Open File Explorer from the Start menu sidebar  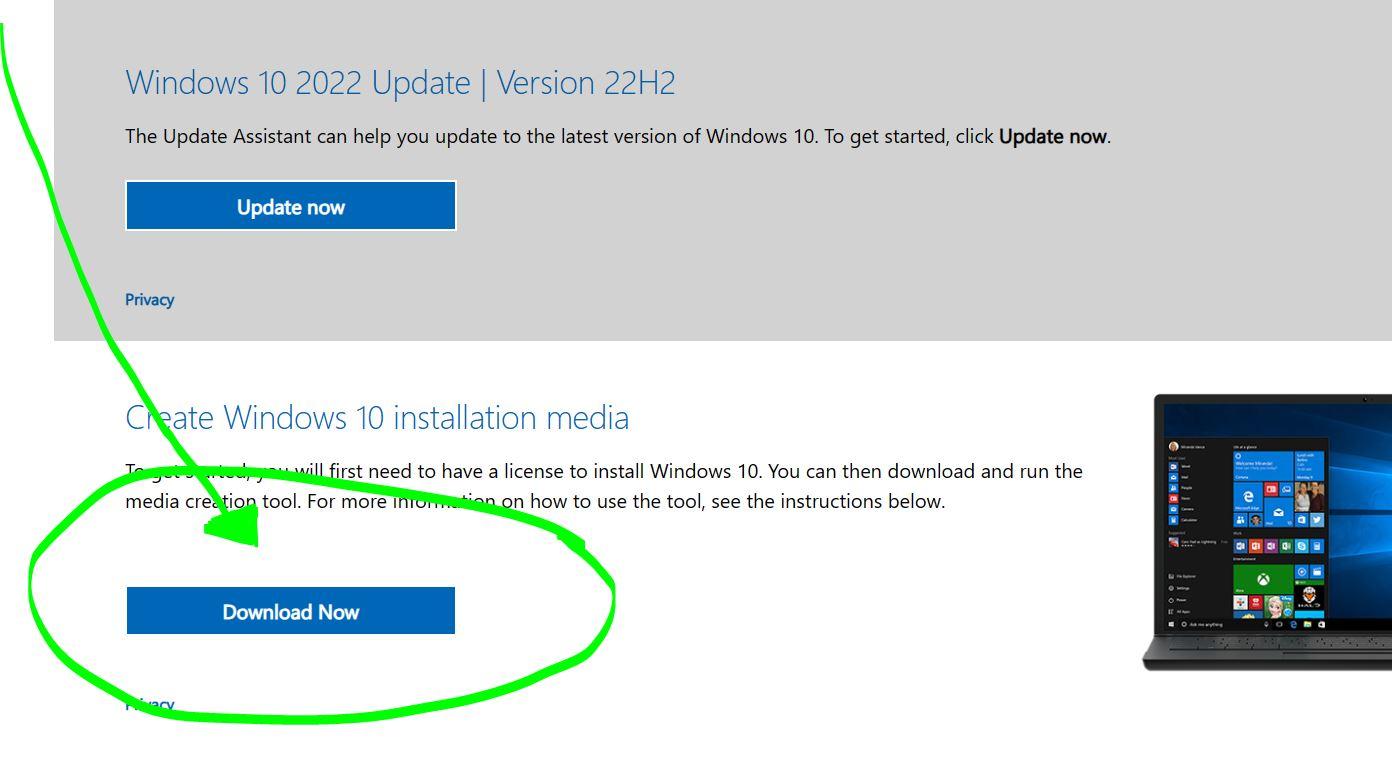point(1172,577)
